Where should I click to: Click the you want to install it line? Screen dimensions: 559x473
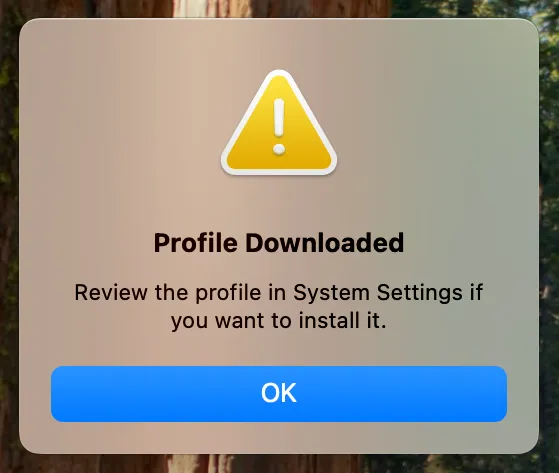pyautogui.click(x=279, y=320)
